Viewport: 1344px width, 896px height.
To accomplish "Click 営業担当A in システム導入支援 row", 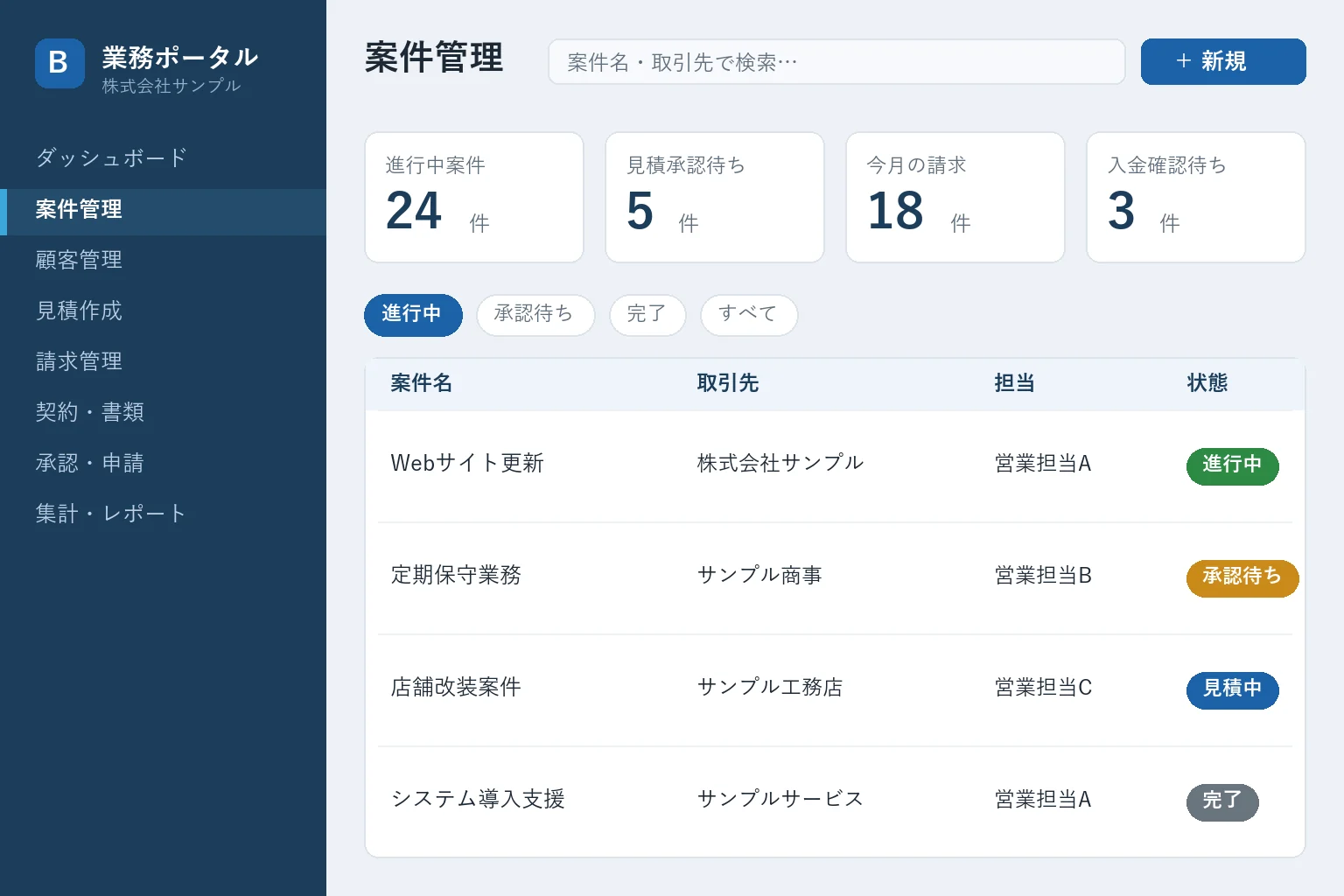I will [x=1043, y=799].
